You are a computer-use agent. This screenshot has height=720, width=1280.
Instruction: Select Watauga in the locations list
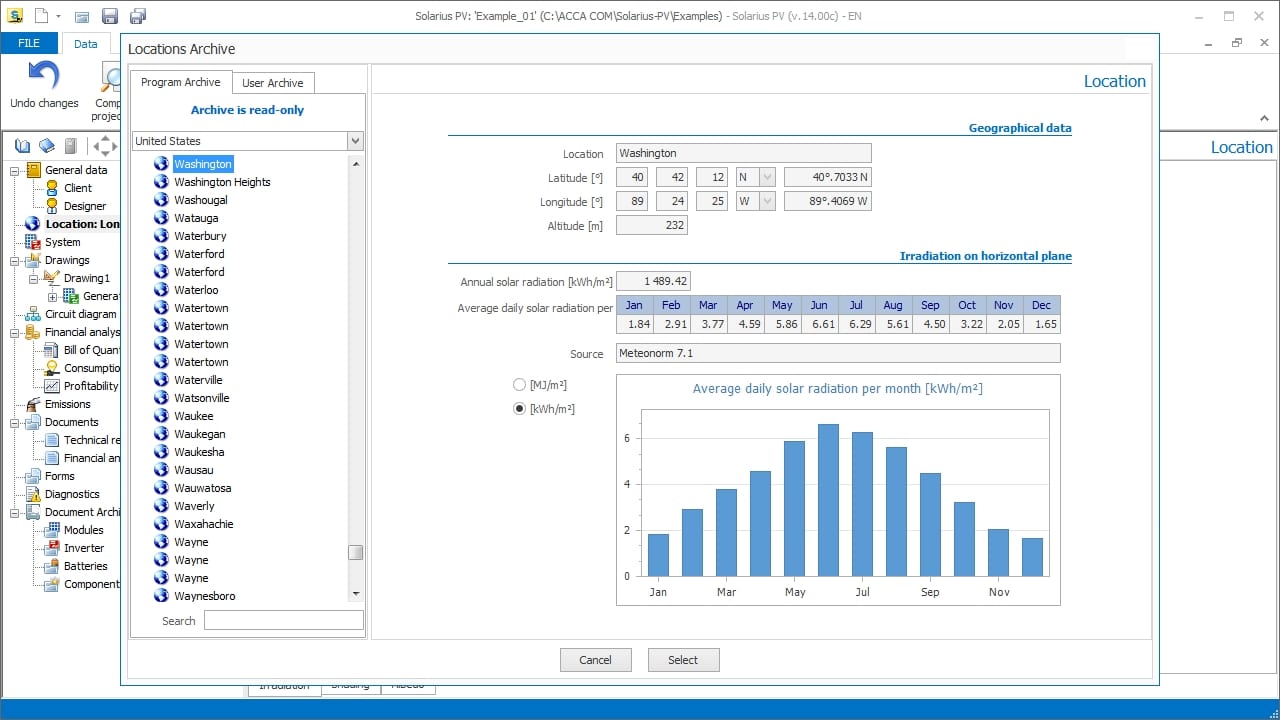[x=196, y=218]
